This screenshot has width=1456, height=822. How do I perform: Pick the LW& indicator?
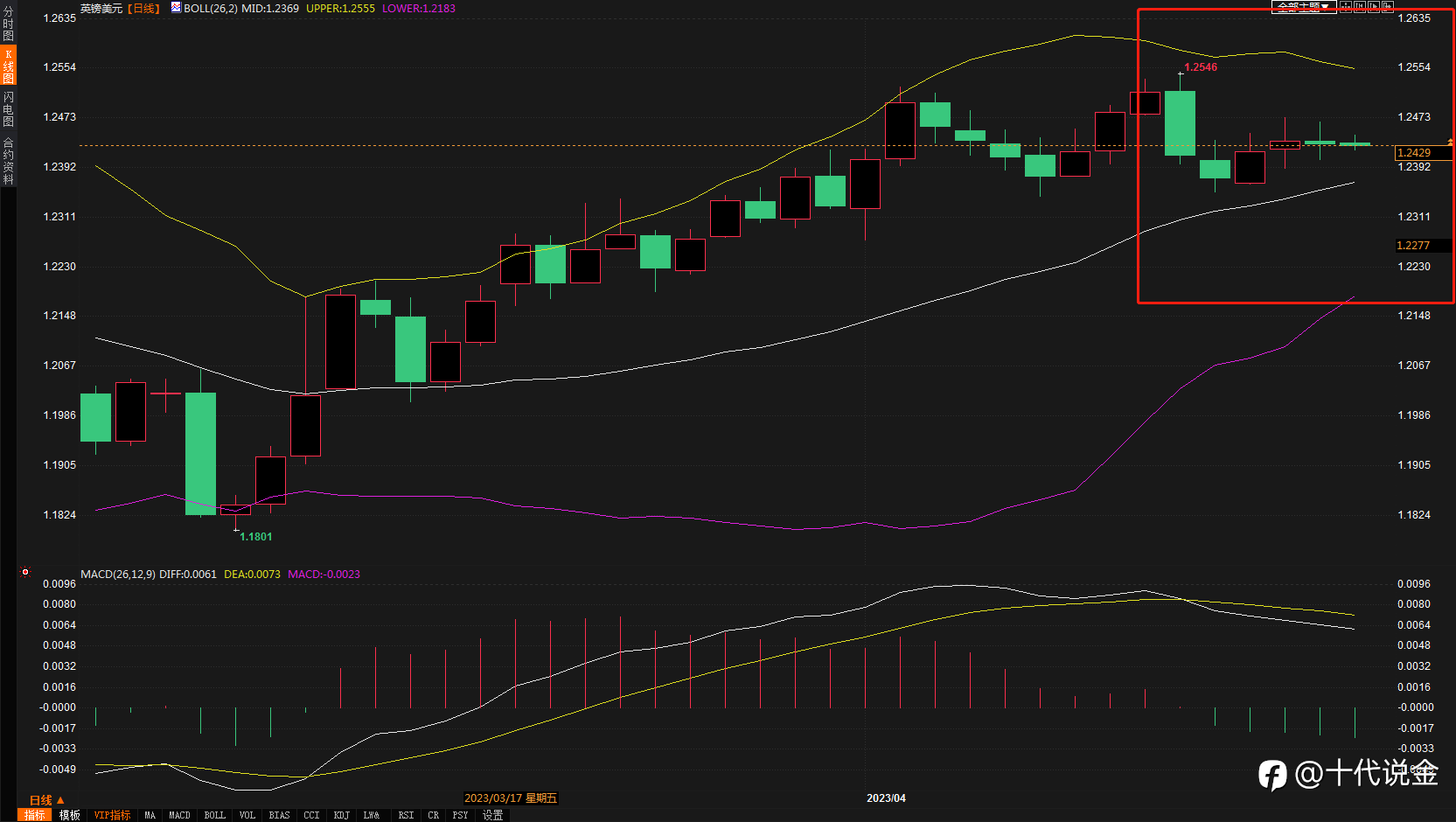point(372,815)
